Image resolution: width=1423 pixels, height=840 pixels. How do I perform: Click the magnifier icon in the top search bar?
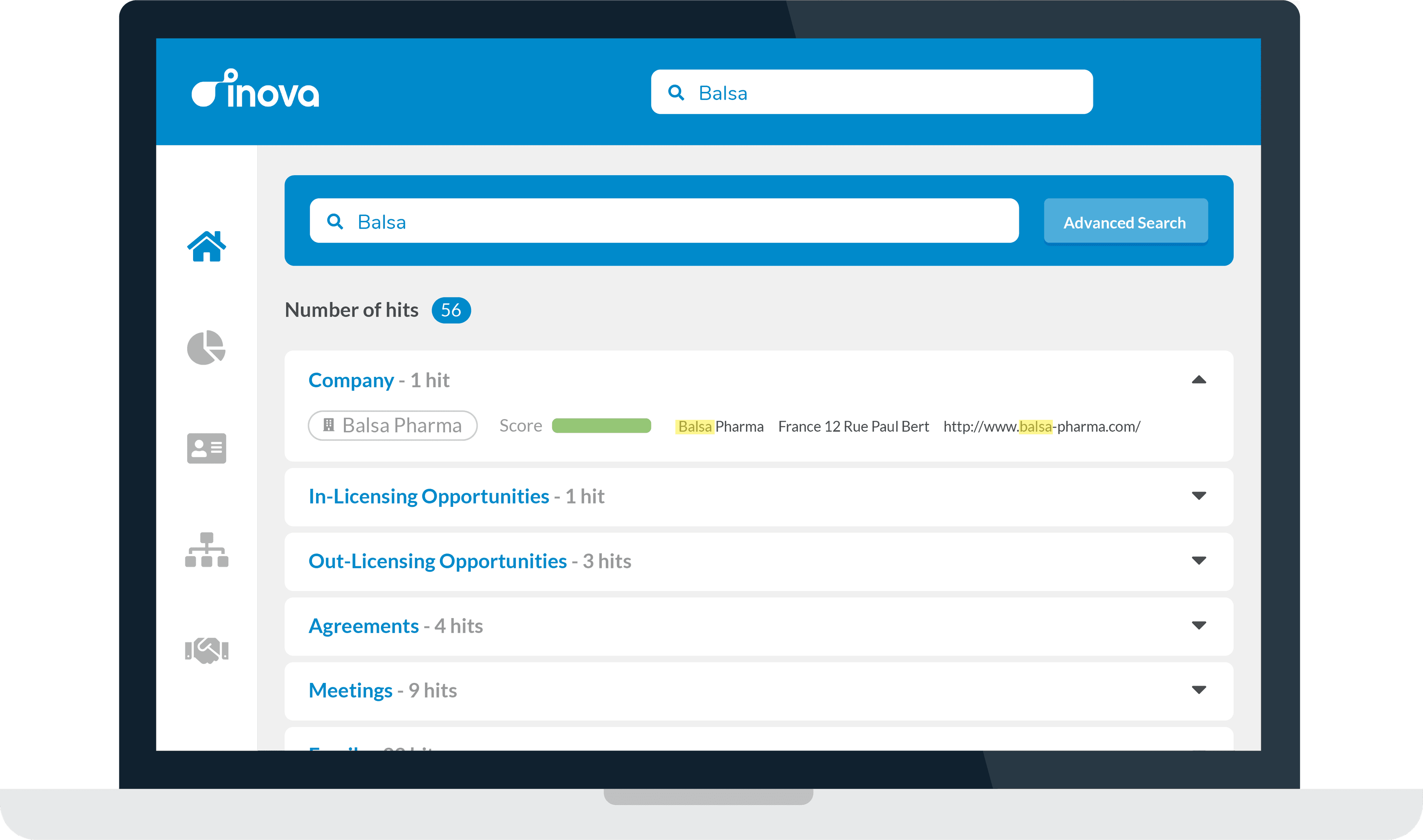click(677, 92)
